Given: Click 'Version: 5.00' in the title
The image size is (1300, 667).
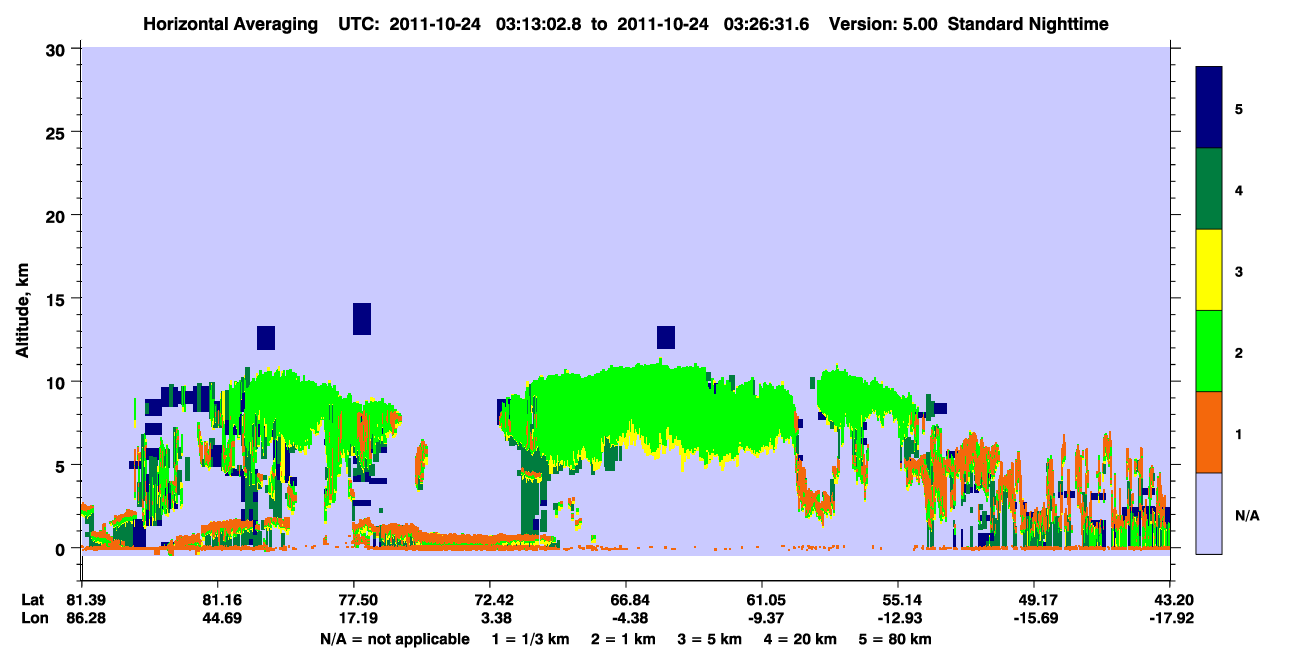Looking at the screenshot, I should click(x=882, y=24).
